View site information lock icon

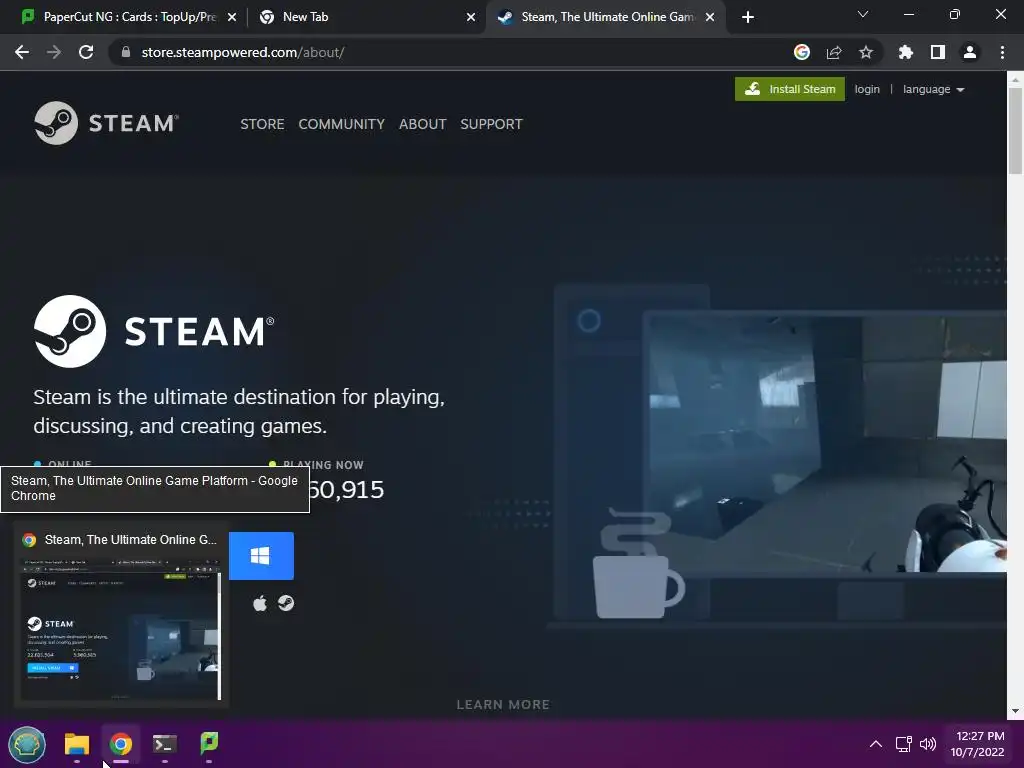(126, 52)
